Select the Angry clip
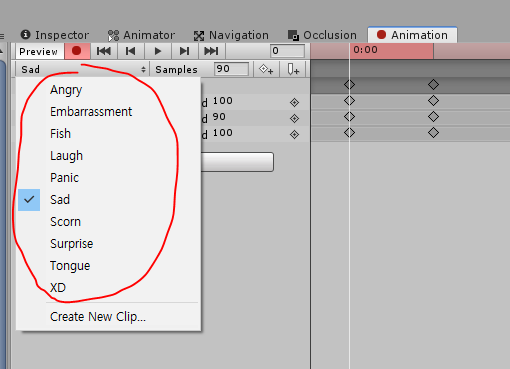This screenshot has width=510, height=369. click(108, 90)
